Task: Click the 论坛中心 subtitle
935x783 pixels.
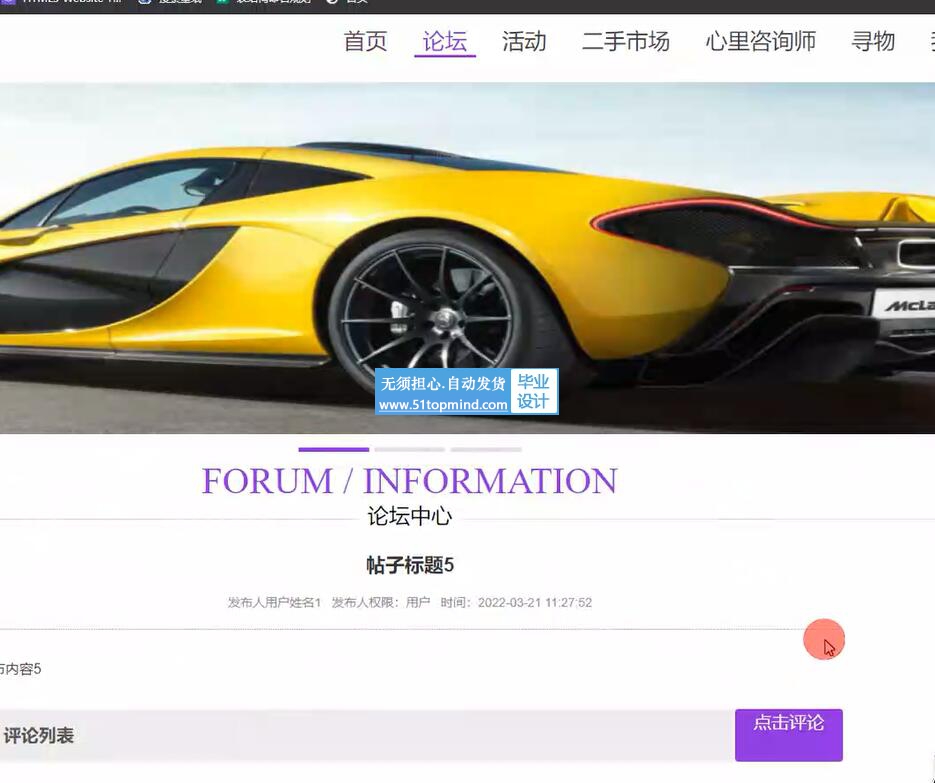Action: (x=410, y=516)
